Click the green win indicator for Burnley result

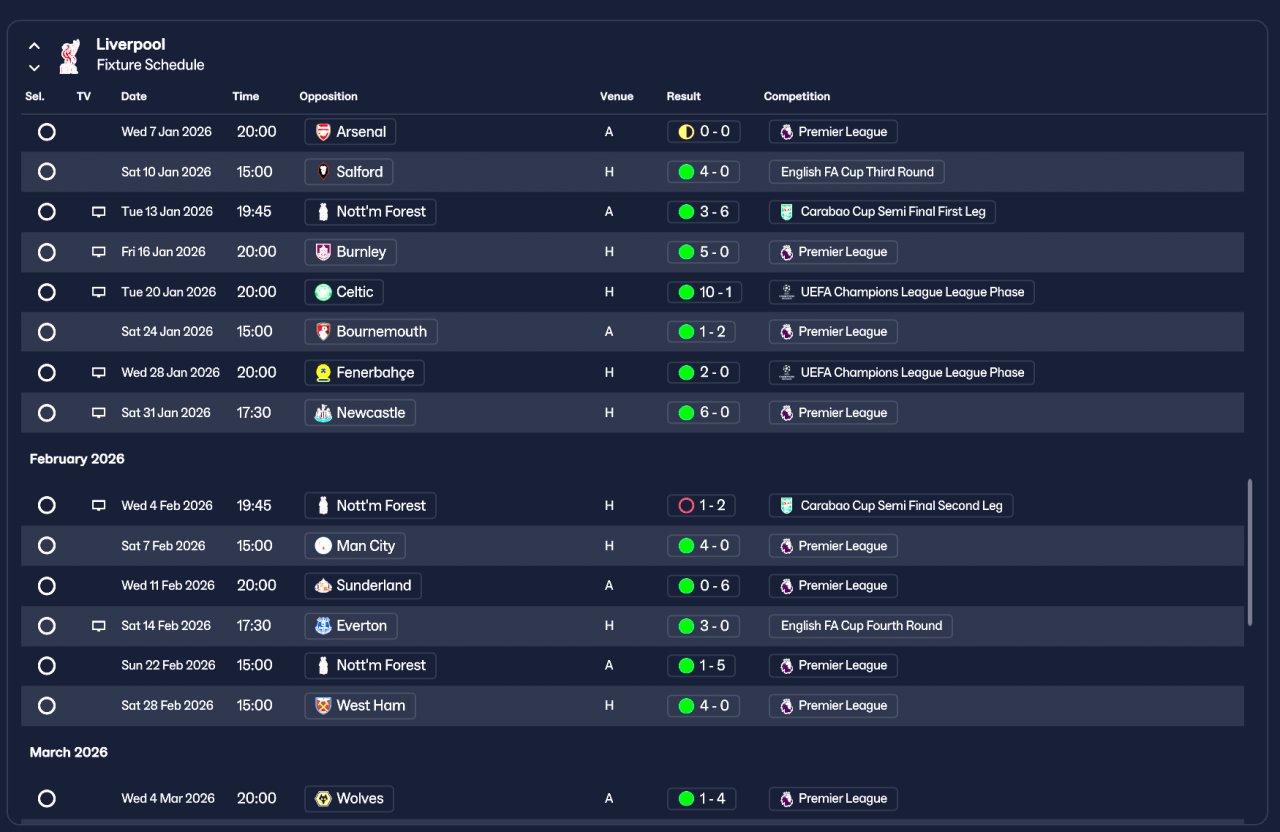(x=686, y=252)
